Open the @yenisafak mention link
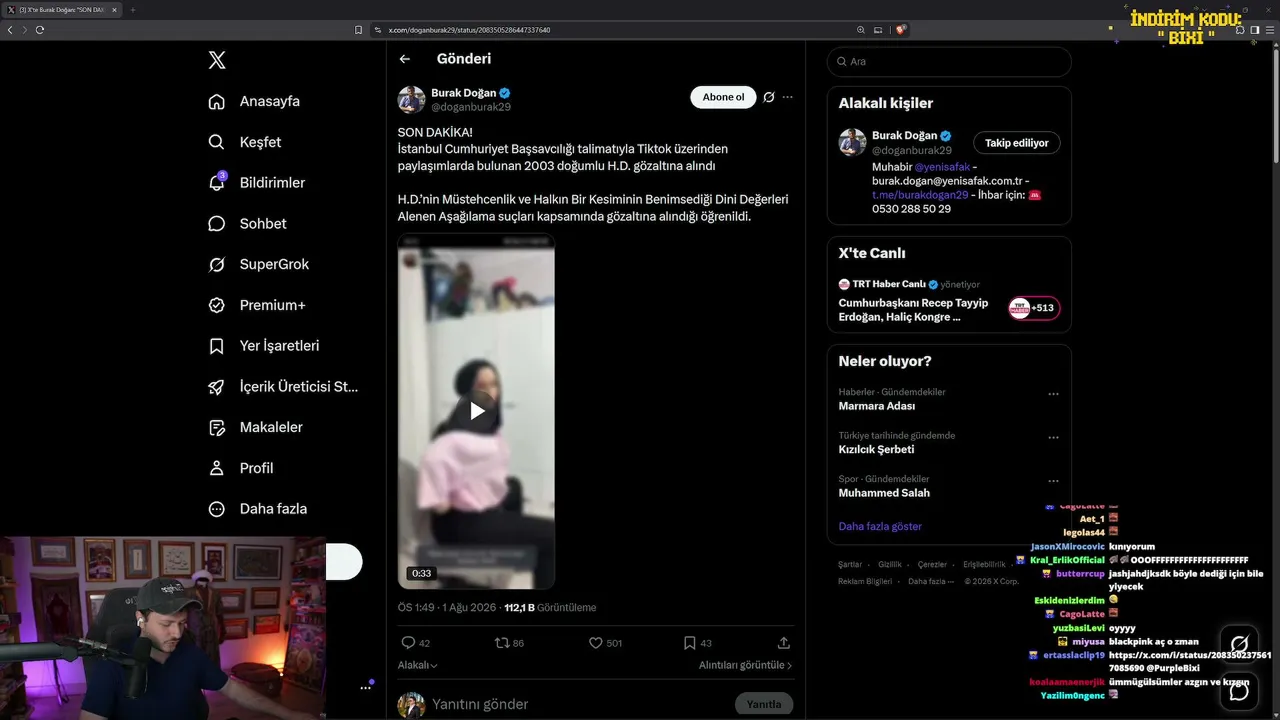 [942, 167]
